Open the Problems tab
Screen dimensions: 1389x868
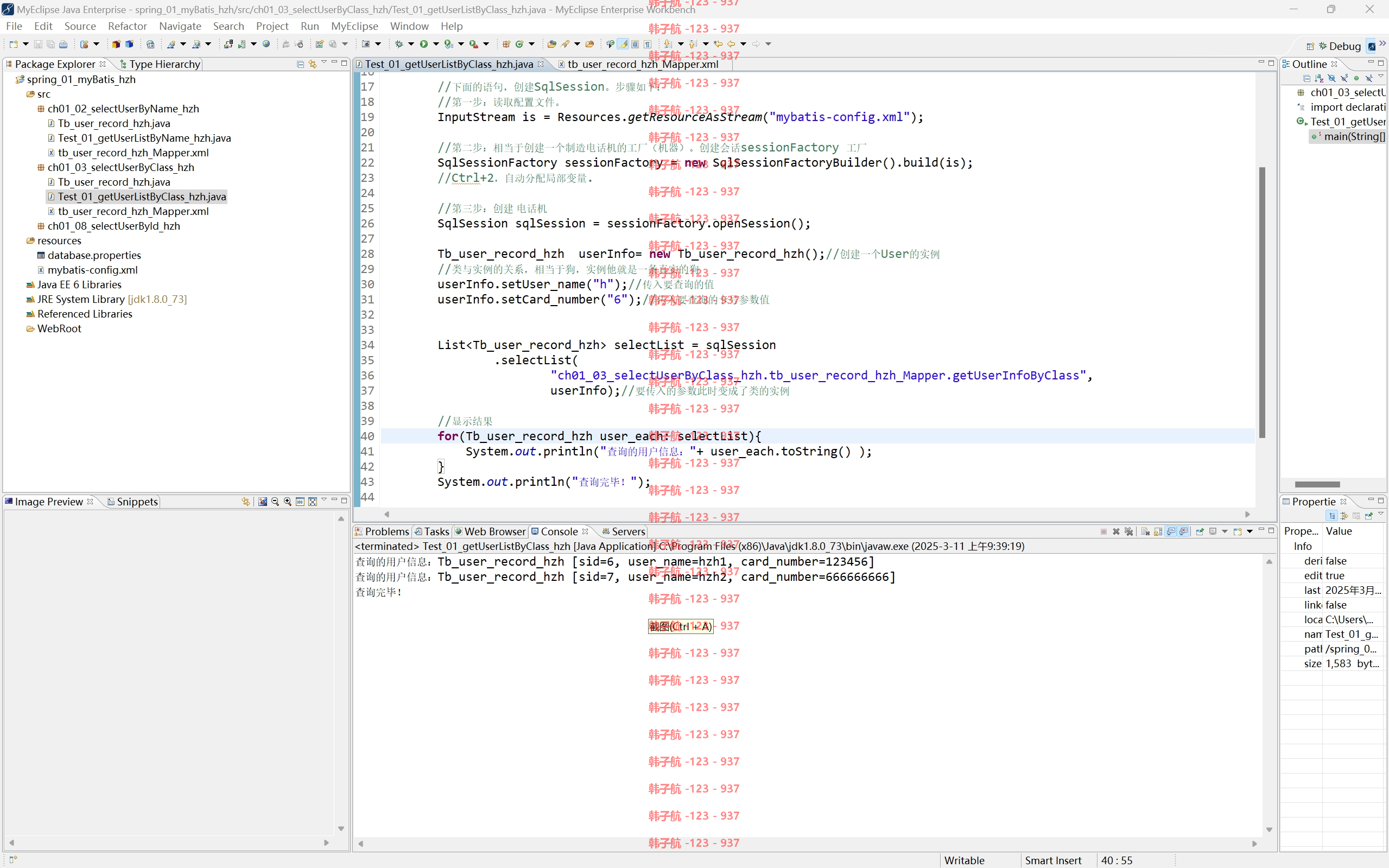tap(382, 531)
